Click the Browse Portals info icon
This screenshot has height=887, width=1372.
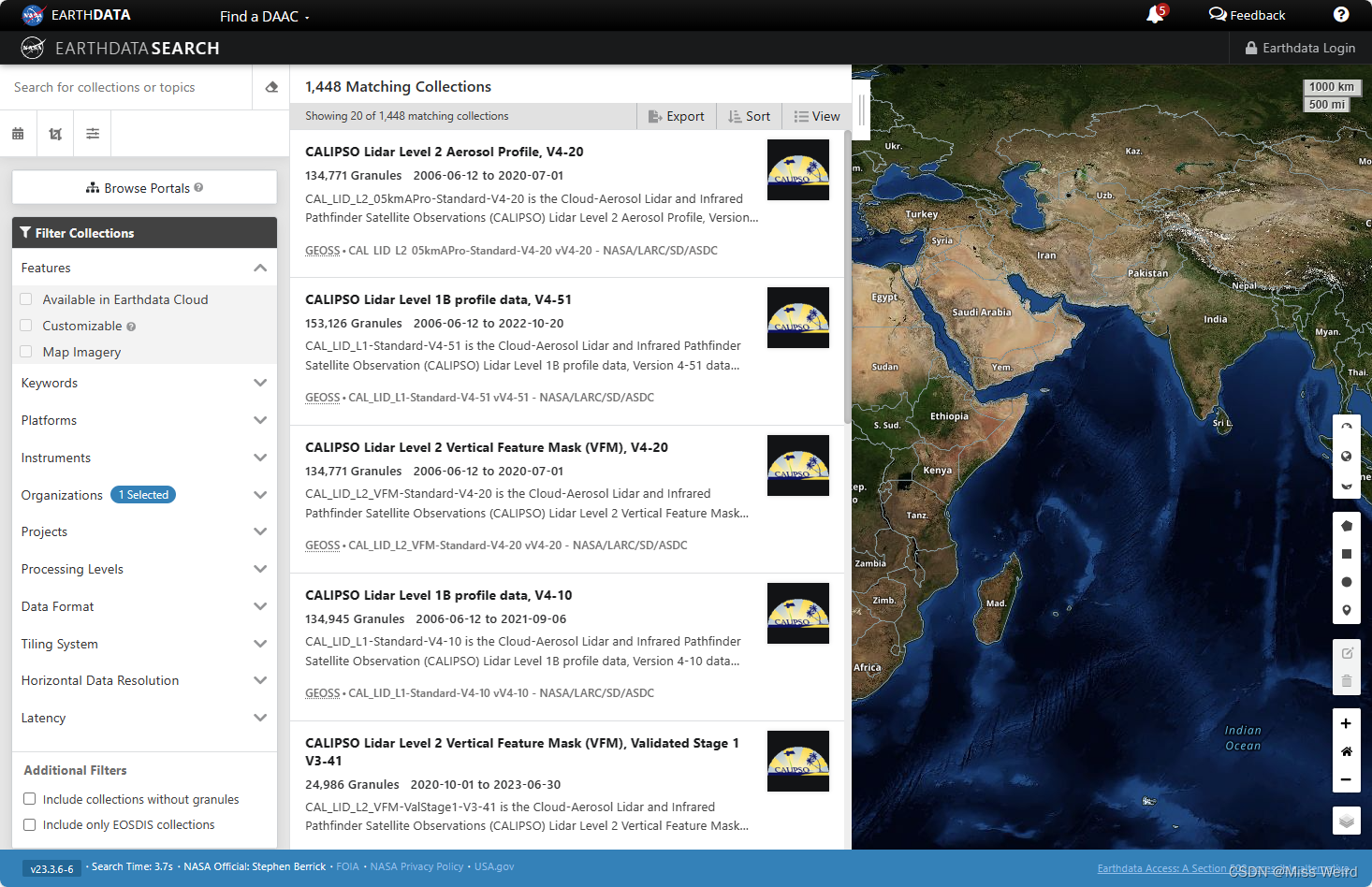point(198,188)
